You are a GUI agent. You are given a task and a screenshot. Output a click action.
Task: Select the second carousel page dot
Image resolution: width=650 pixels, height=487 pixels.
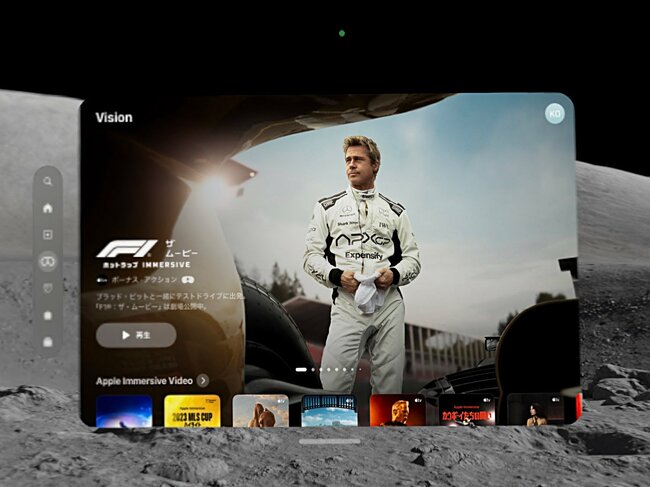[x=313, y=369]
